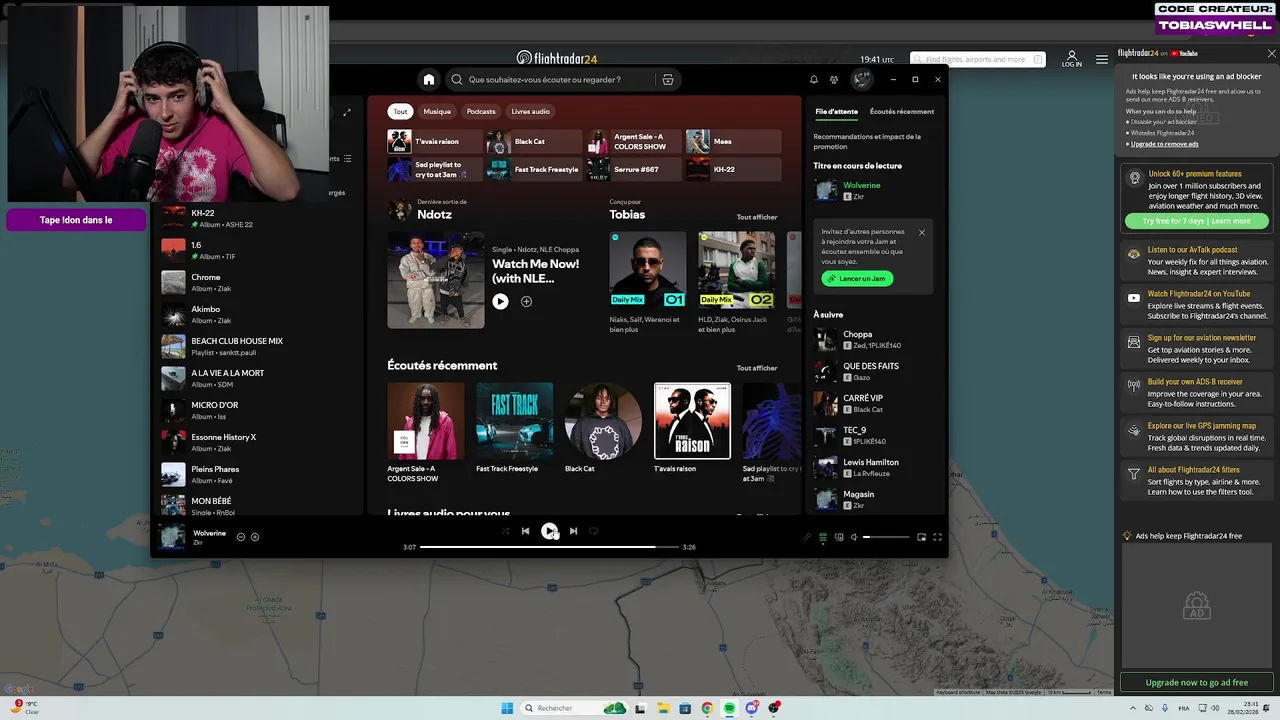
Task: Add Wolverine to liked songs plus icon
Action: (x=255, y=537)
